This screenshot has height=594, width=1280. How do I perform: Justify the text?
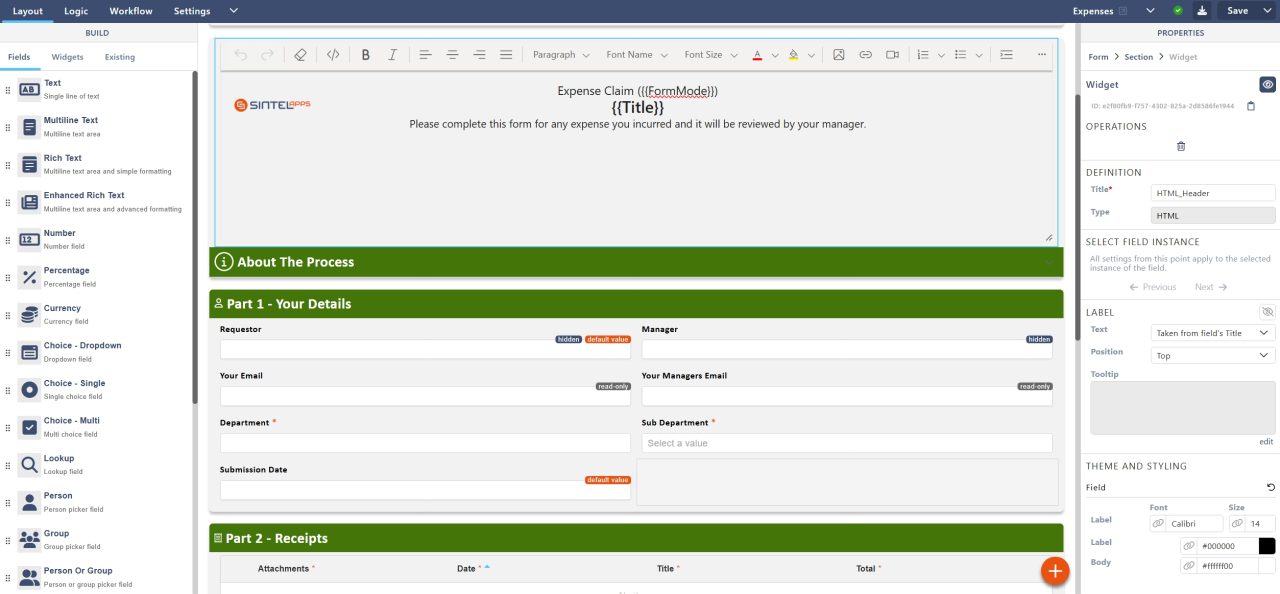[506, 55]
